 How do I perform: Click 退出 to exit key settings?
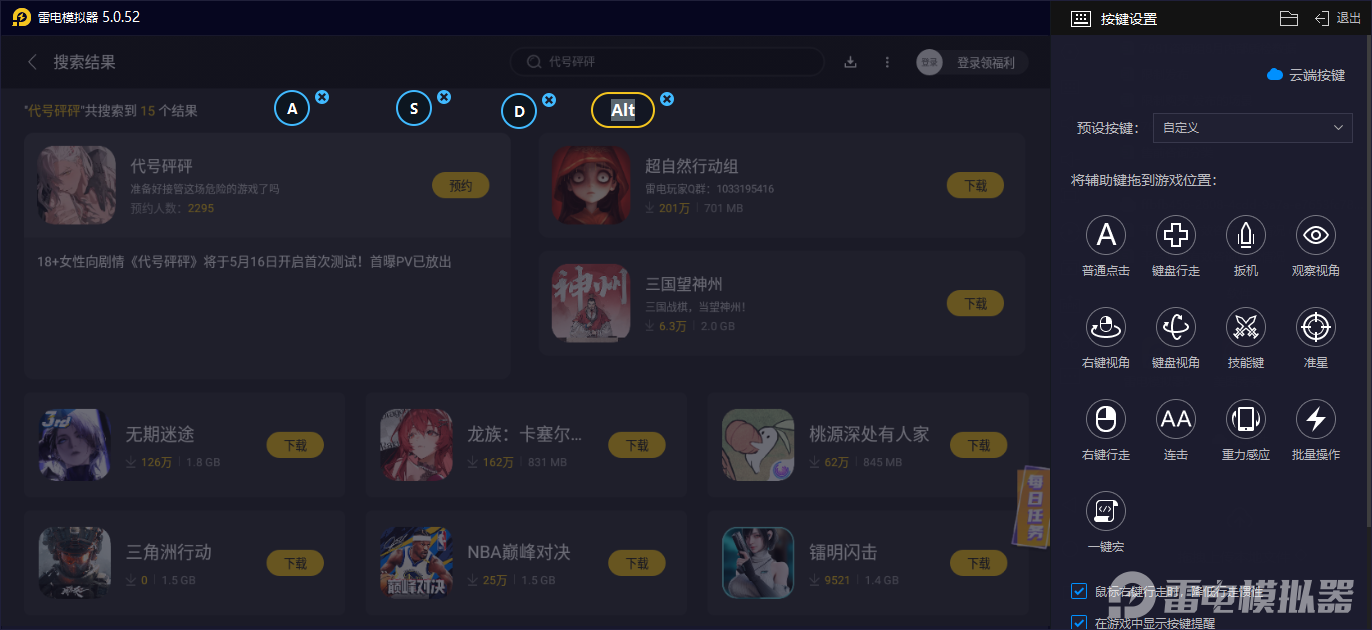click(x=1338, y=18)
